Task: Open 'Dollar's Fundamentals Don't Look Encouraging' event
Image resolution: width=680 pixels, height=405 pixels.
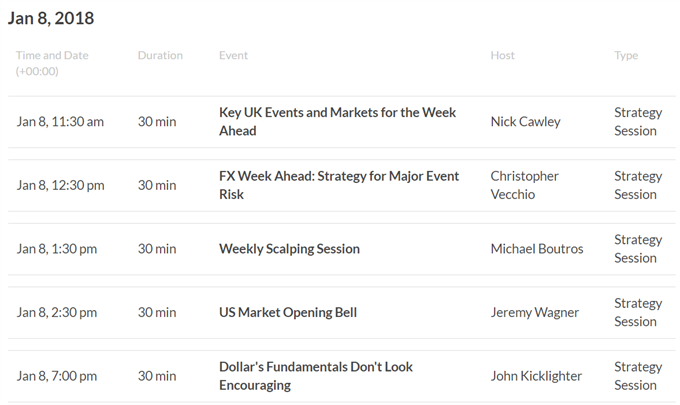Action: pyautogui.click(x=316, y=376)
